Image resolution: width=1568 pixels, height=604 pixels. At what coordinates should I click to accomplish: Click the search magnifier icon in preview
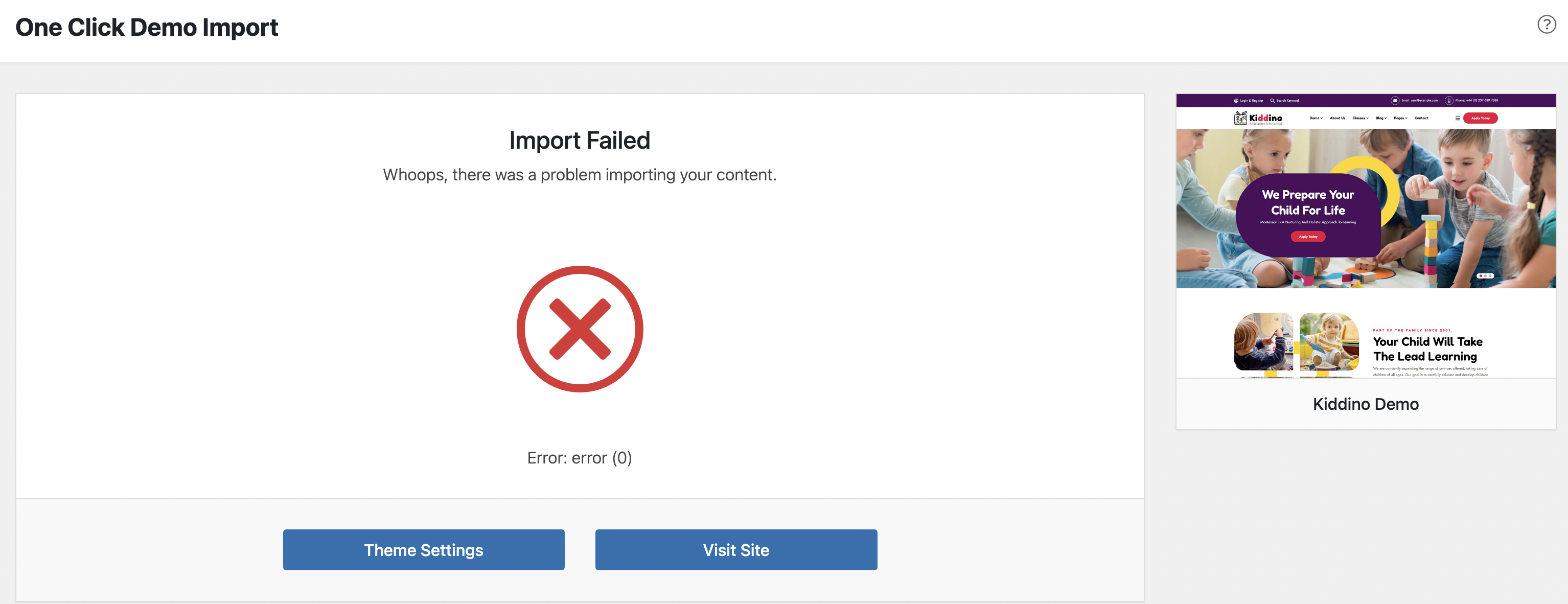pos(1272,101)
